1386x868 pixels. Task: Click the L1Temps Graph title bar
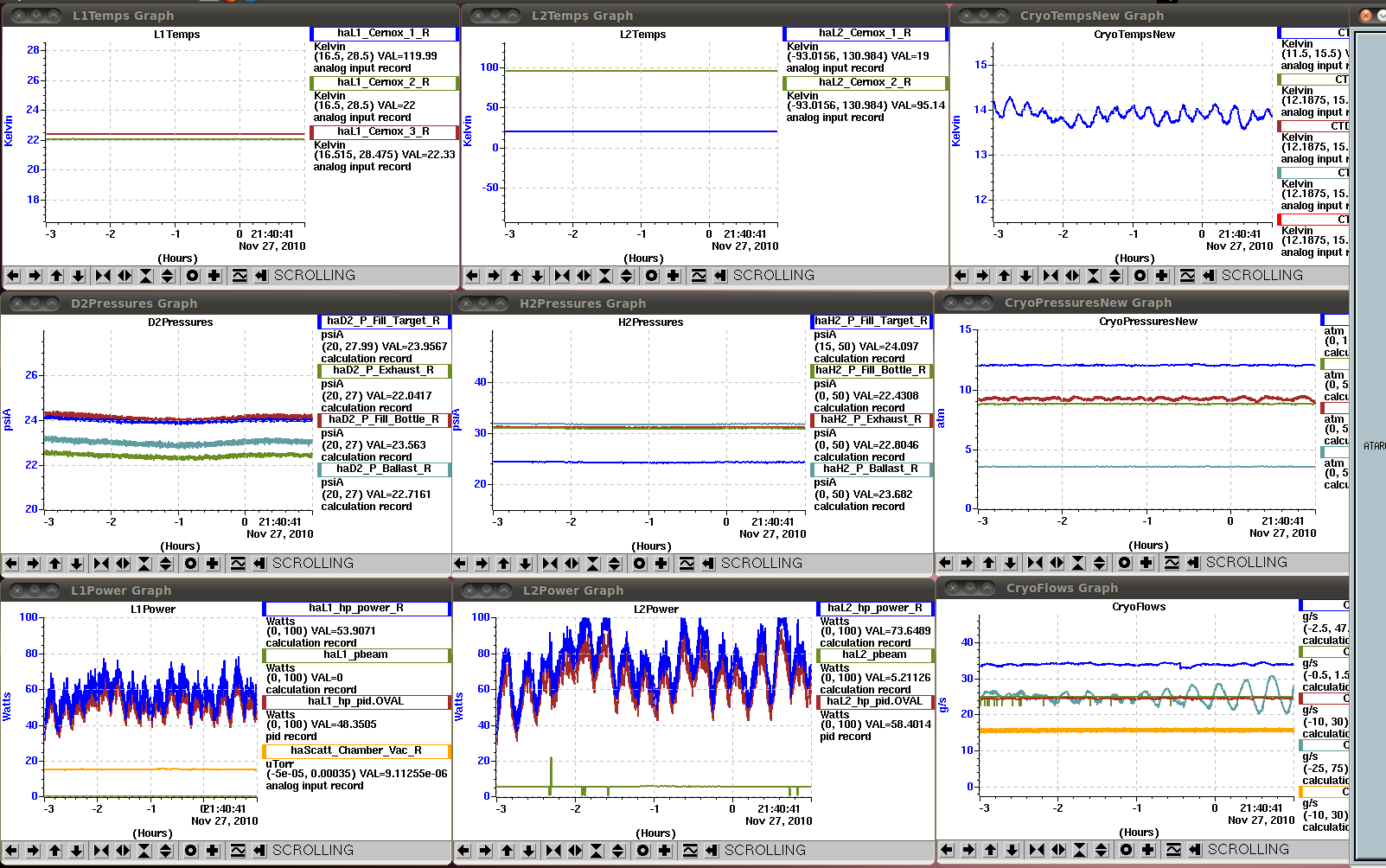tap(230, 16)
